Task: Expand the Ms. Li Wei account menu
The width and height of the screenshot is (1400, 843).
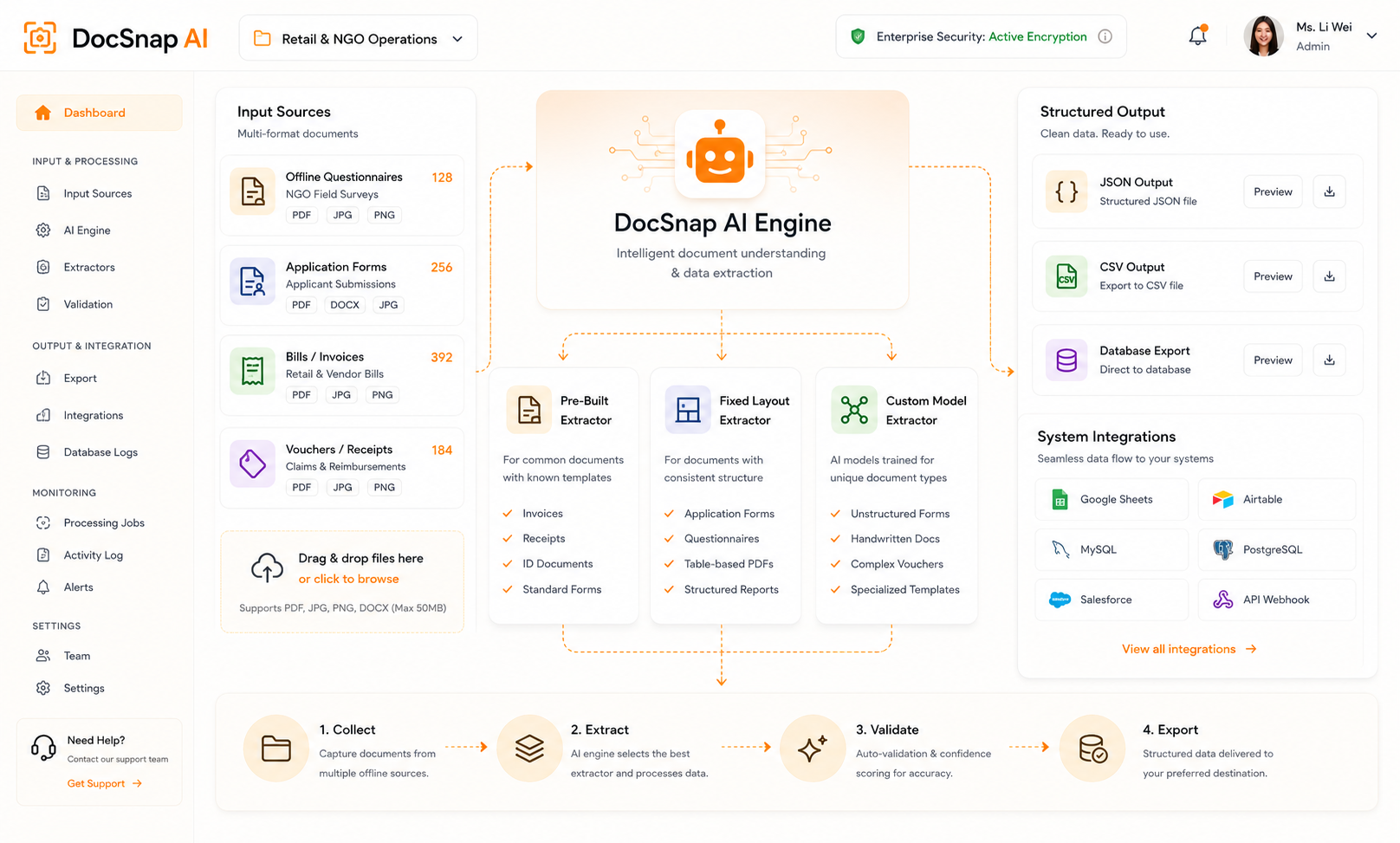Action: click(x=1371, y=36)
